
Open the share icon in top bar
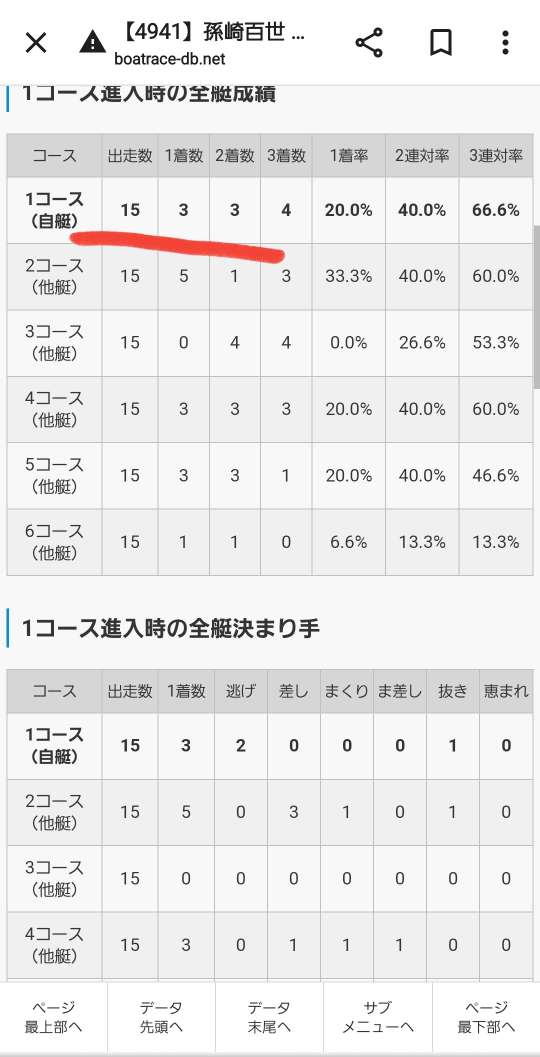point(369,42)
